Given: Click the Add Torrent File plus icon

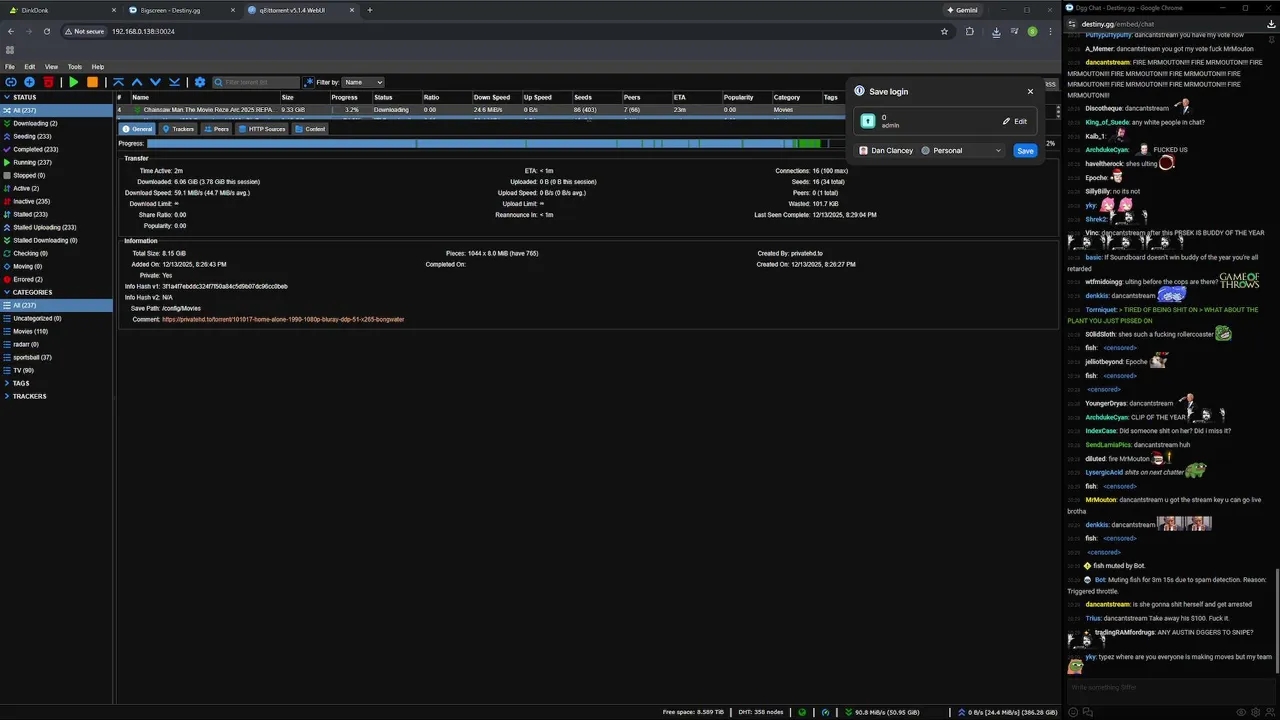Looking at the screenshot, I should [29, 82].
